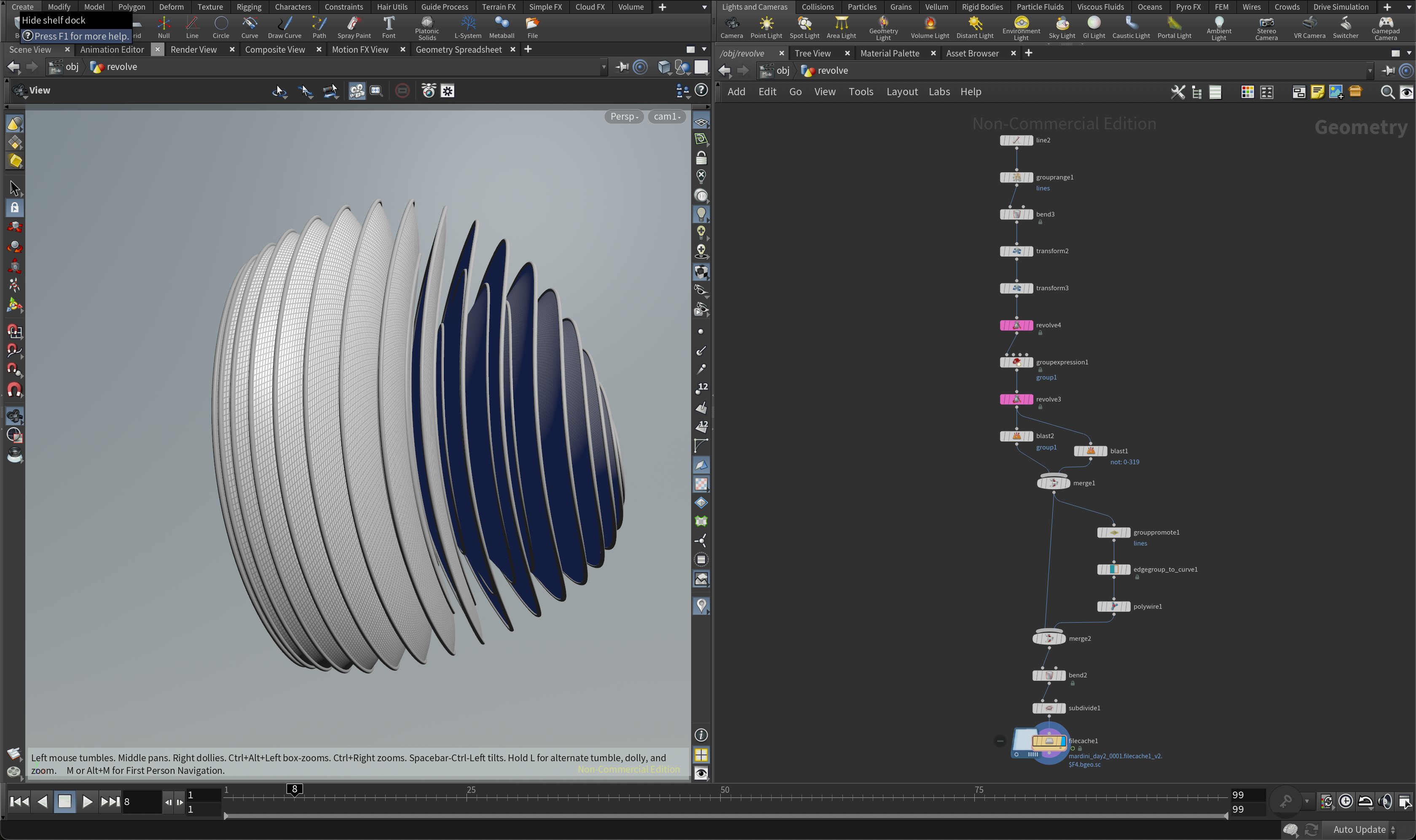Viewport: 1416px width, 840px height.
Task: Expand the Layout menu in network editor
Action: pos(901,92)
